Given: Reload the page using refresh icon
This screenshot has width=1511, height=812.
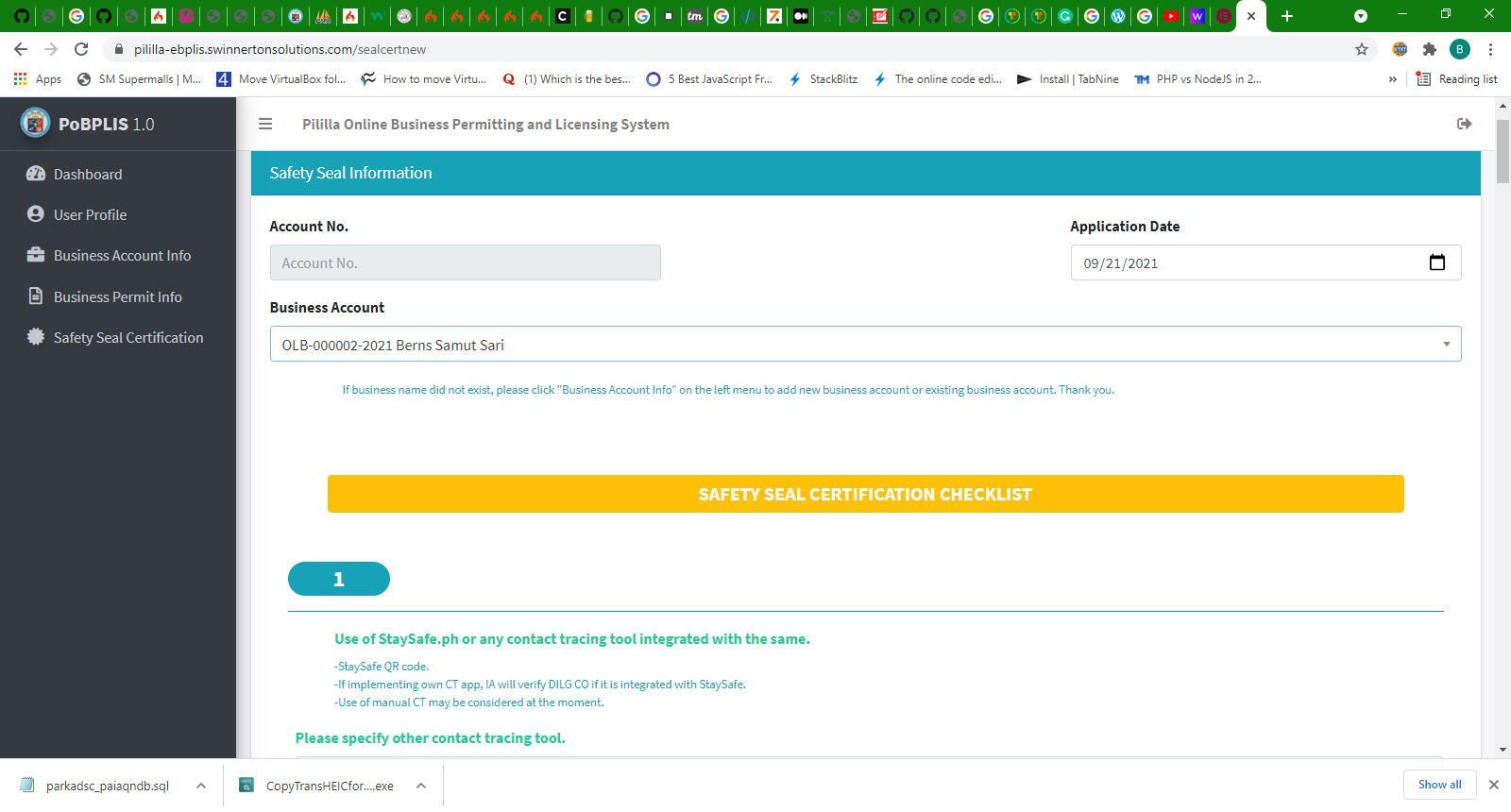Looking at the screenshot, I should click(81, 49).
